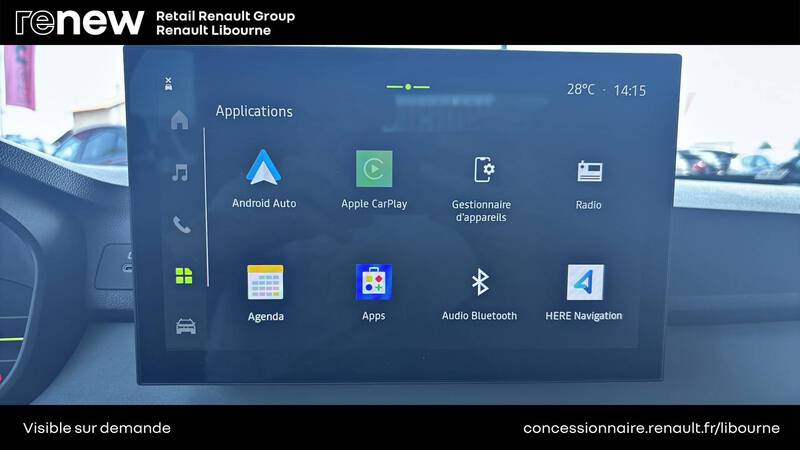This screenshot has height=450, width=800.
Task: Open the music section in sidebar
Action: [x=180, y=173]
